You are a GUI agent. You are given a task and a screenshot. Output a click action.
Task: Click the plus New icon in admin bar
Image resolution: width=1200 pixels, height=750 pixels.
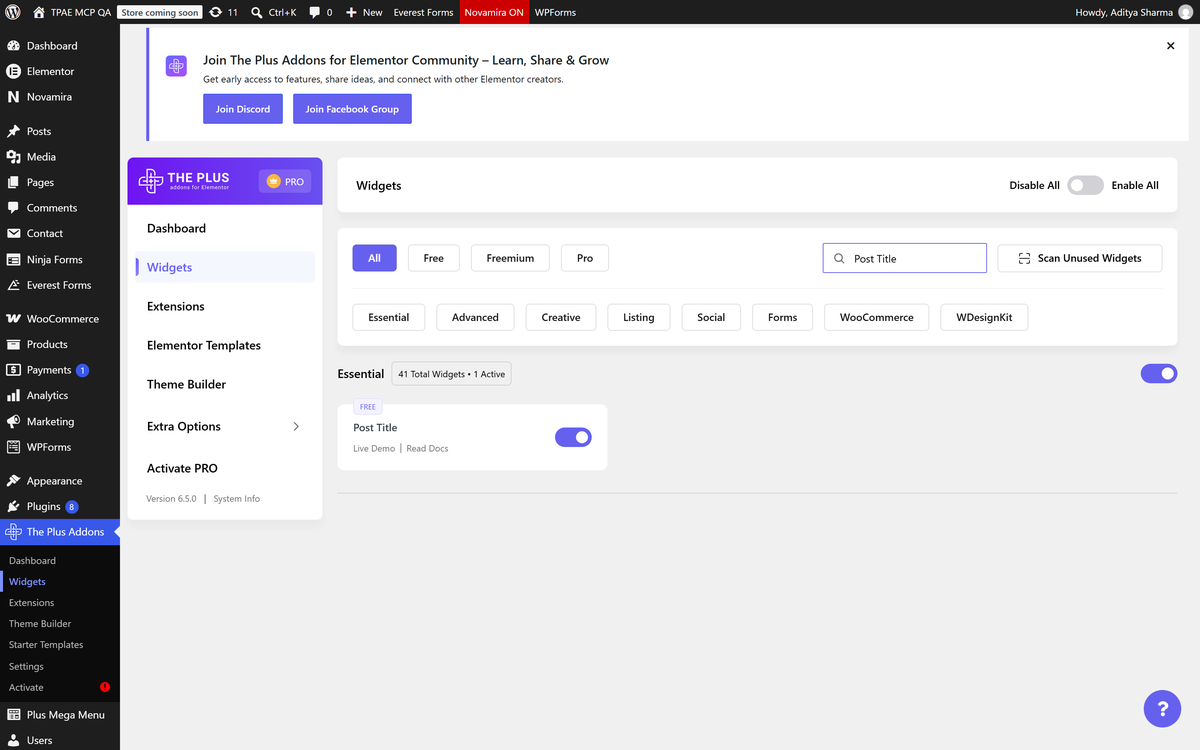(351, 12)
